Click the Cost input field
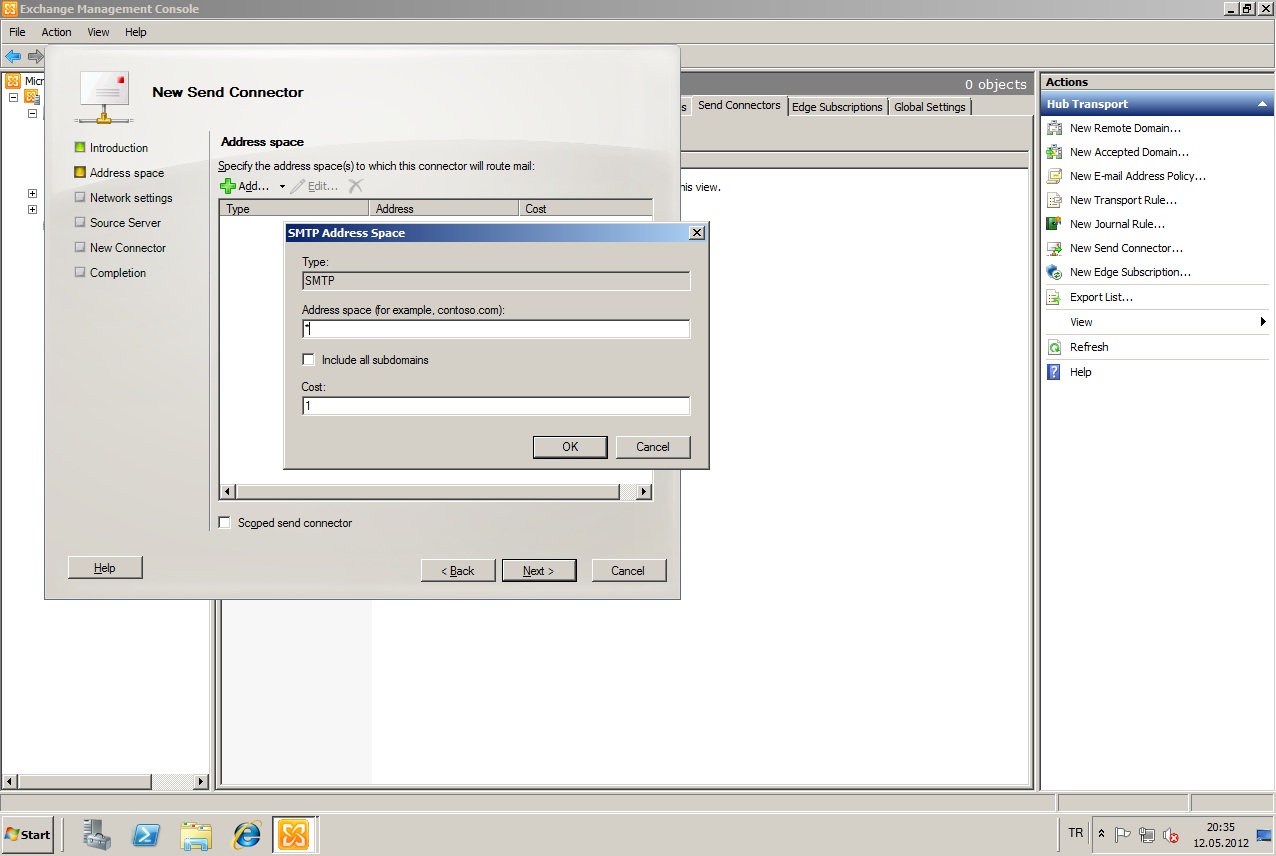This screenshot has height=856, width=1276. point(495,406)
